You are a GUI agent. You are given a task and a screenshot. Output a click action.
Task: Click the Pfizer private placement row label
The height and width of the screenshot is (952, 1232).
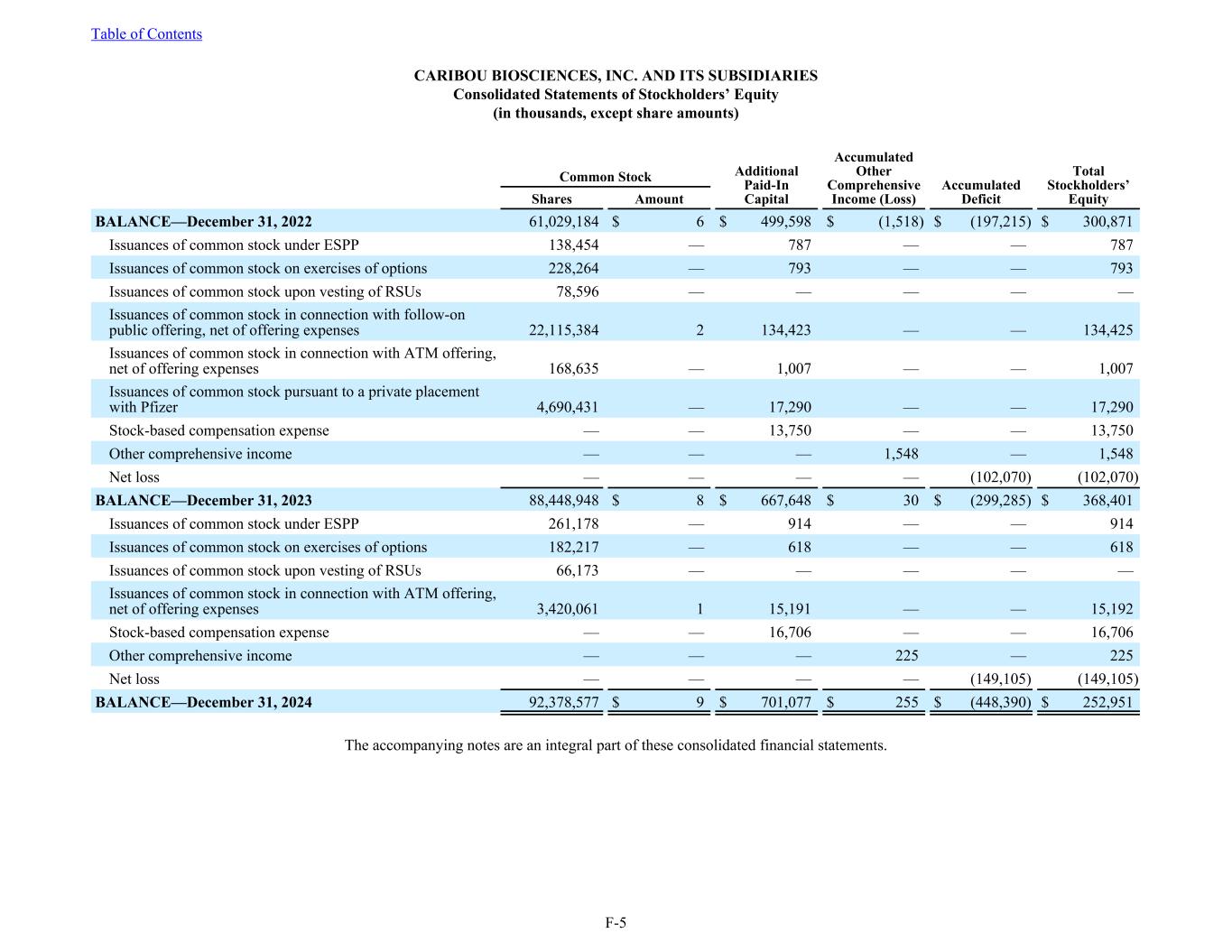[293, 399]
